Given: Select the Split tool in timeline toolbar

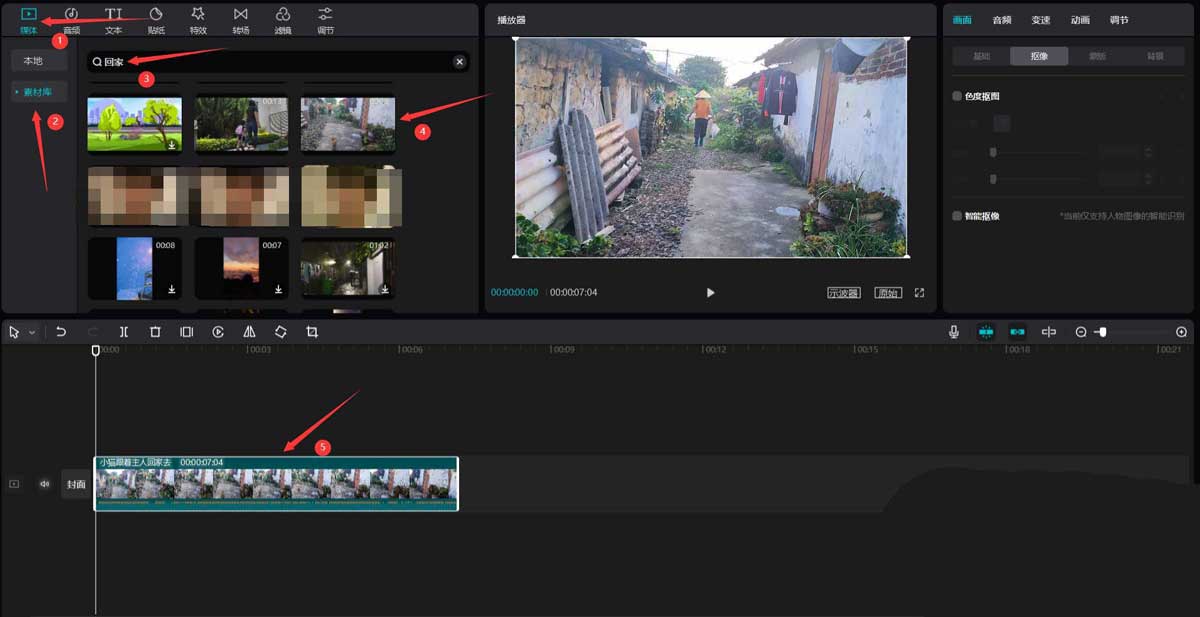Looking at the screenshot, I should click(124, 331).
